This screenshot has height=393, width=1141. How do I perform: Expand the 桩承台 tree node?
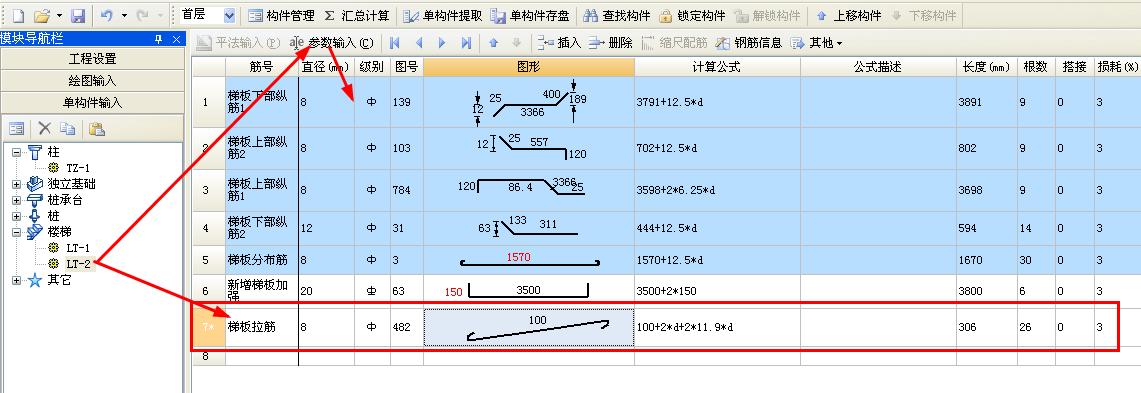pyautogui.click(x=16, y=200)
